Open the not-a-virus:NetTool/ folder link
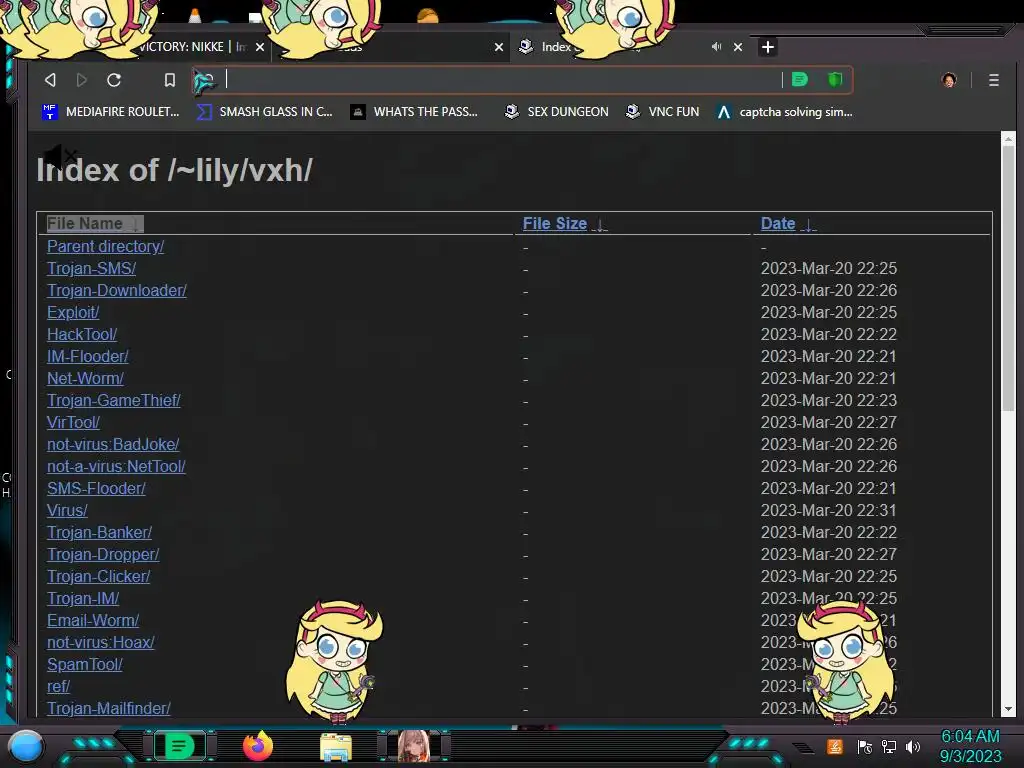 coord(116,466)
